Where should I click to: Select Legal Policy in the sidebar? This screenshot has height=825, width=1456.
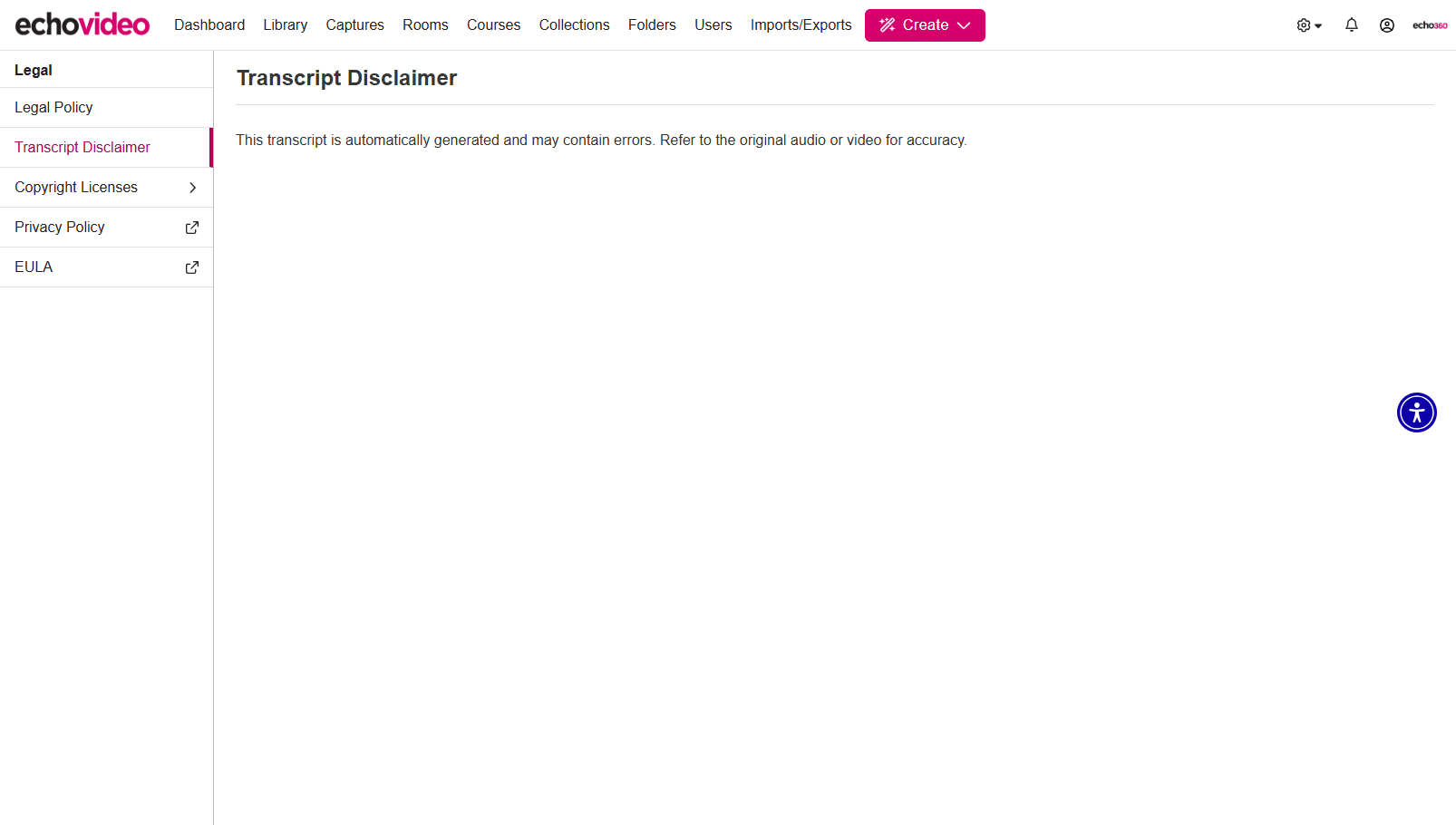(106, 108)
